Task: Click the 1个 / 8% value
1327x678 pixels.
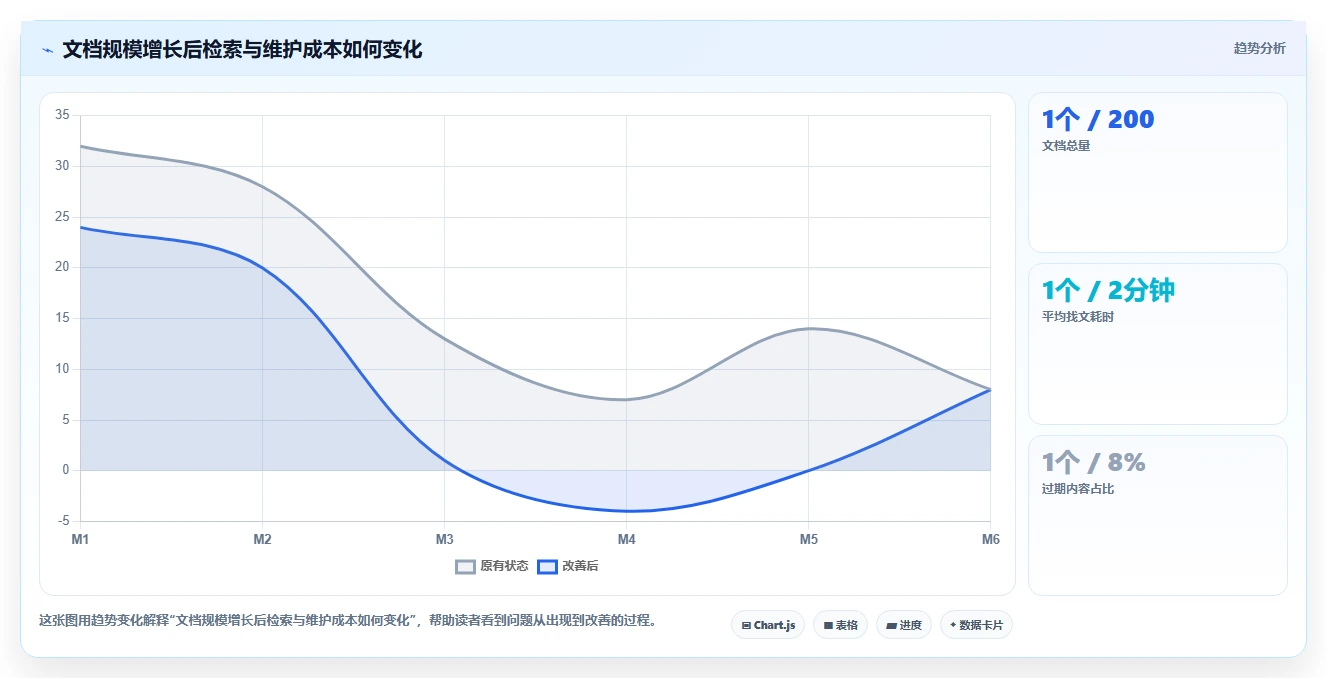Action: 1094,463
